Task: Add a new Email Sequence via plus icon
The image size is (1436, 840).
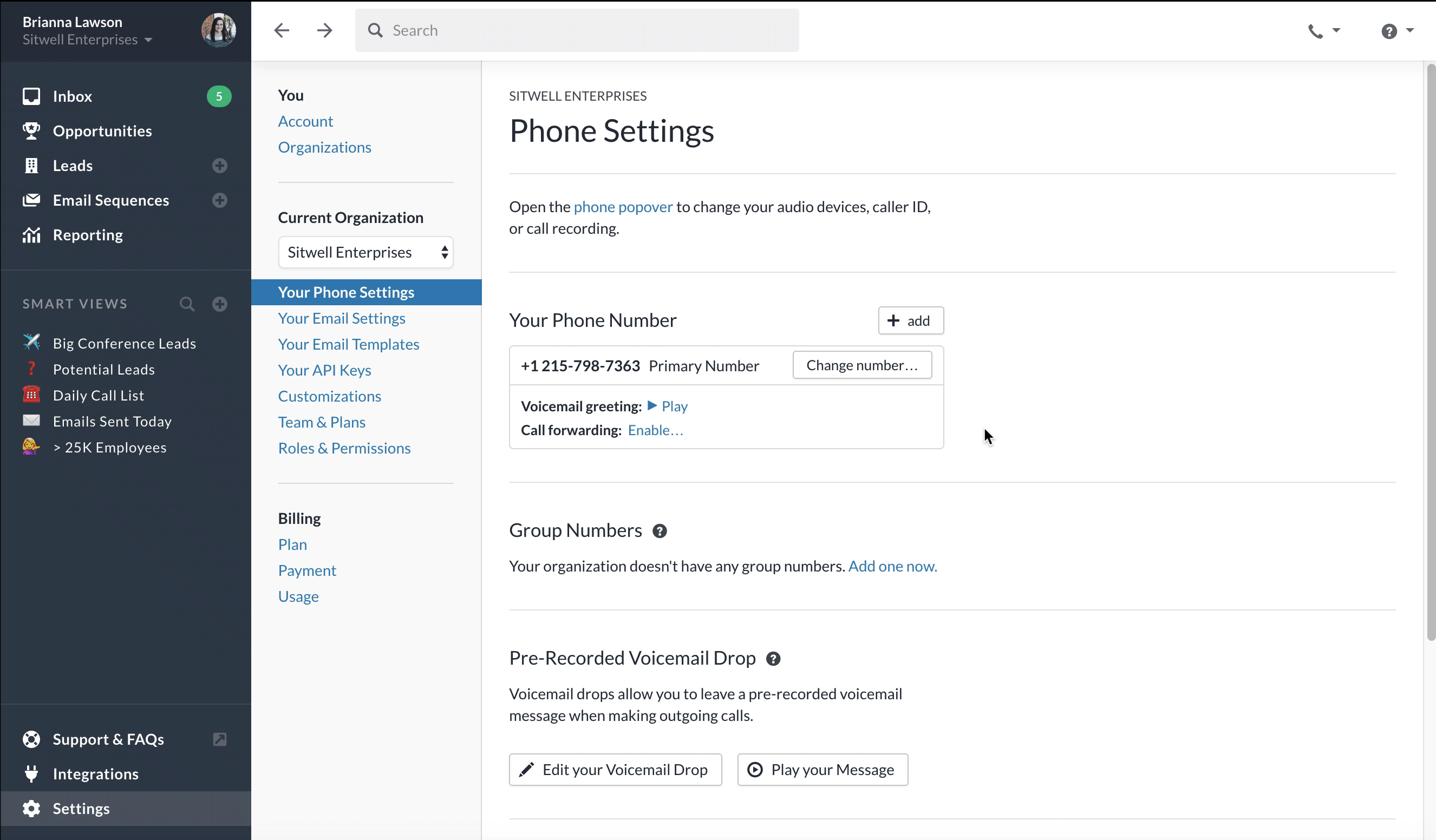Action: click(219, 200)
